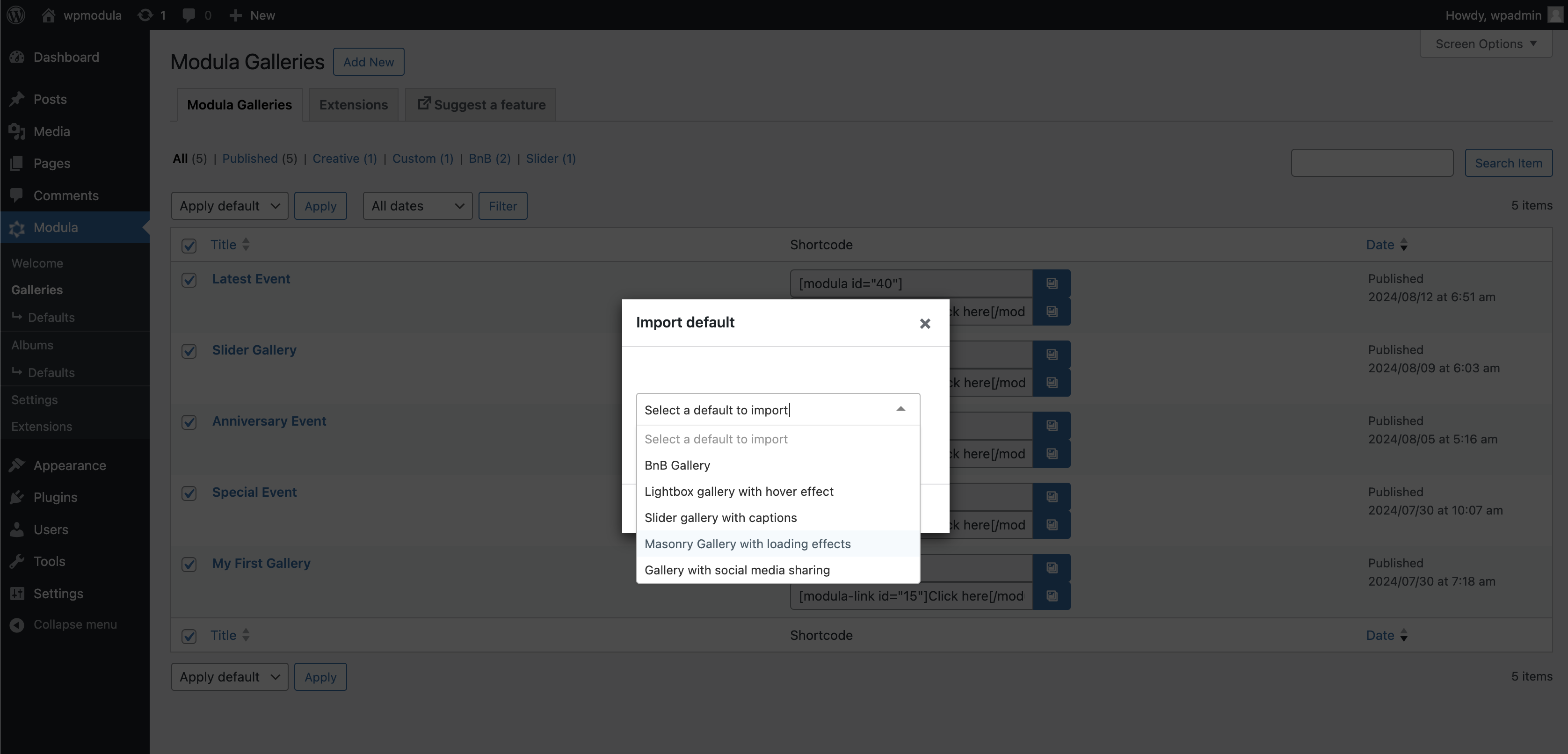This screenshot has width=1568, height=754.
Task: Switch to the Extensions tab
Action: (x=353, y=105)
